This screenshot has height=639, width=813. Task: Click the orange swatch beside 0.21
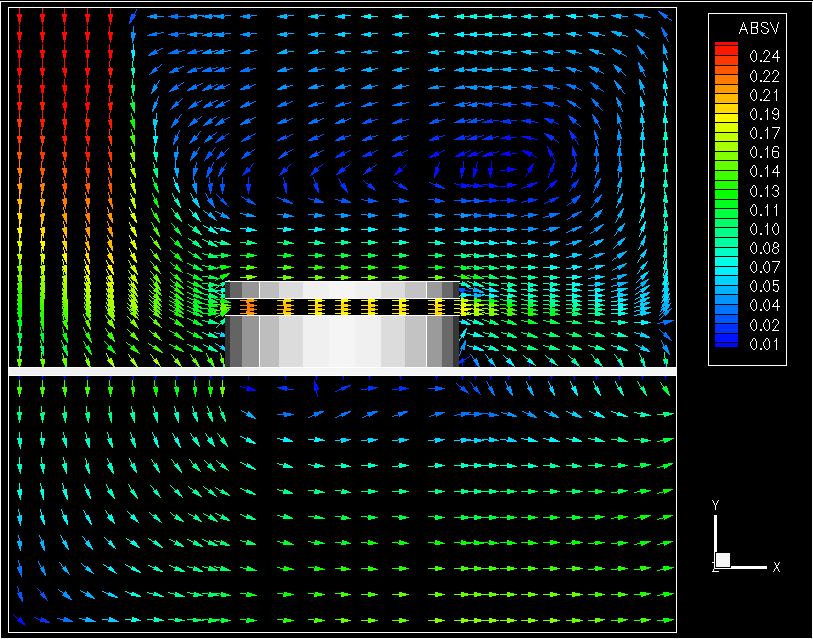pyautogui.click(x=727, y=95)
